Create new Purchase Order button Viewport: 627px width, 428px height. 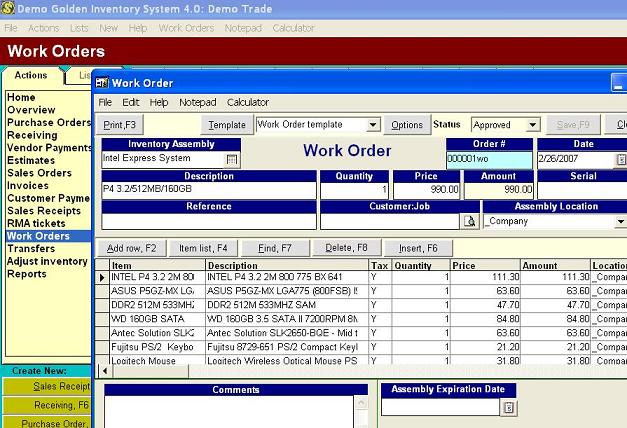click(x=47, y=422)
